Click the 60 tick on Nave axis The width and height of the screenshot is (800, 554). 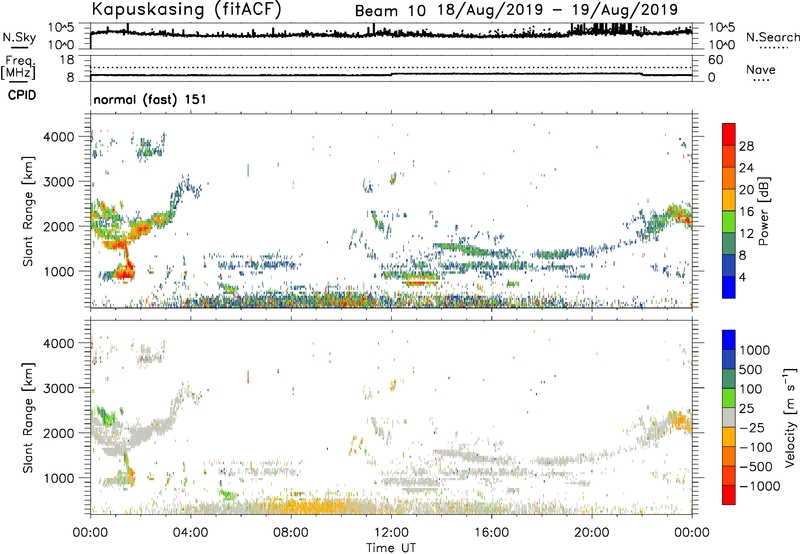pyautogui.click(x=715, y=60)
